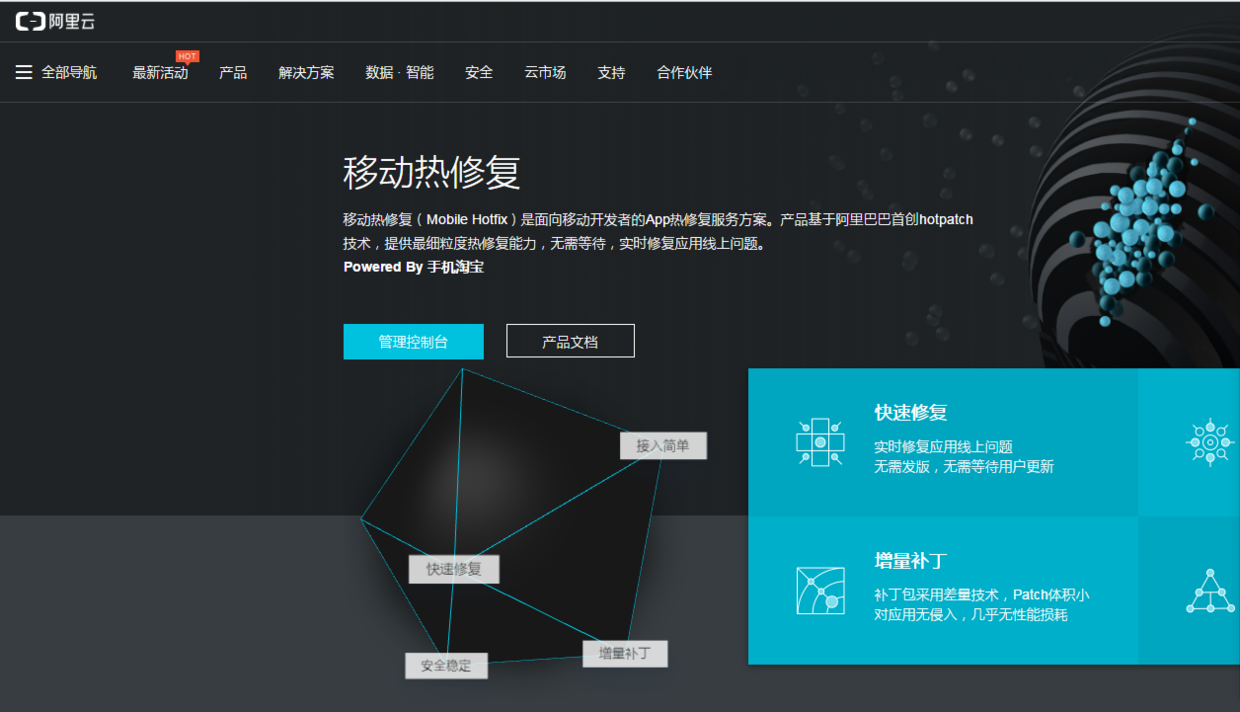Click the HOT badge above 最新活动
The image size is (1240, 712).
187,57
